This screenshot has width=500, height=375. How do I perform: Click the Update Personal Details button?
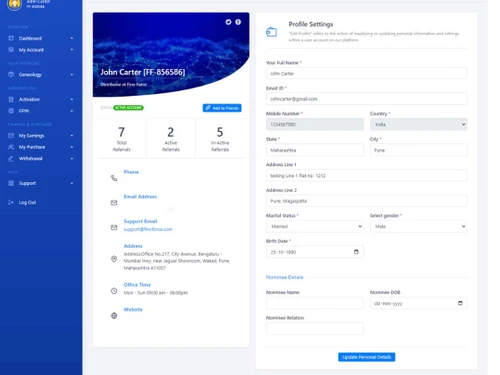point(367,357)
